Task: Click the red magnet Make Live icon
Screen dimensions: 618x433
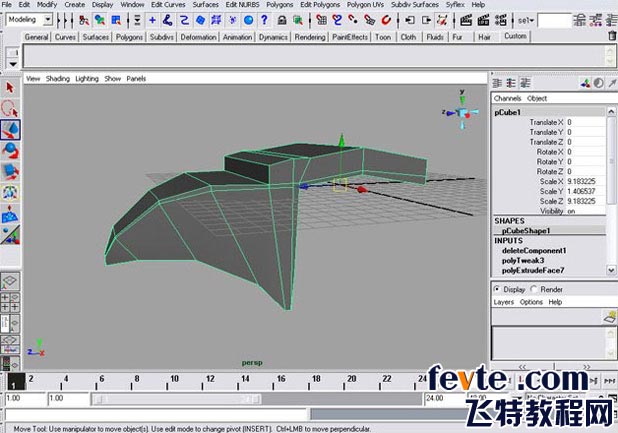Action: (x=386, y=20)
